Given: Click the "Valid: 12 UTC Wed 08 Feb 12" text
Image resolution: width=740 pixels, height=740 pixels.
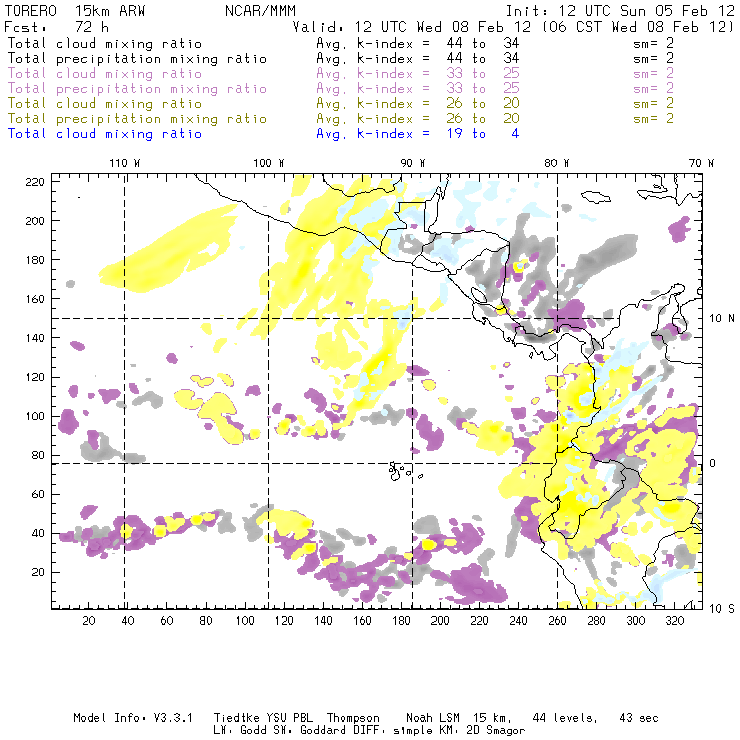Looking at the screenshot, I should tap(412, 27).
